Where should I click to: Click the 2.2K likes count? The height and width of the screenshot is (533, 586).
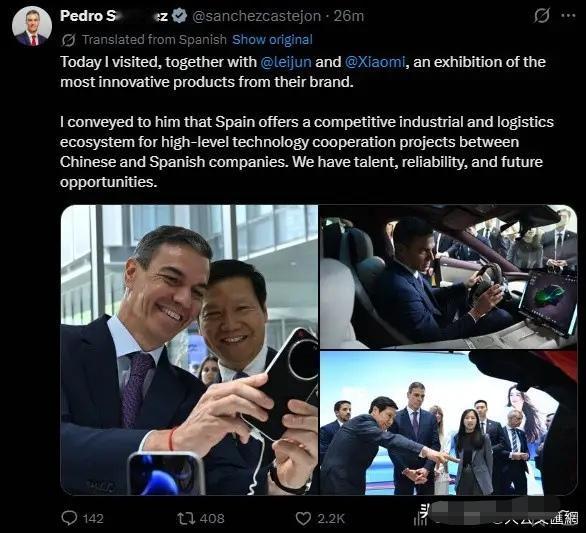pyautogui.click(x=330, y=518)
